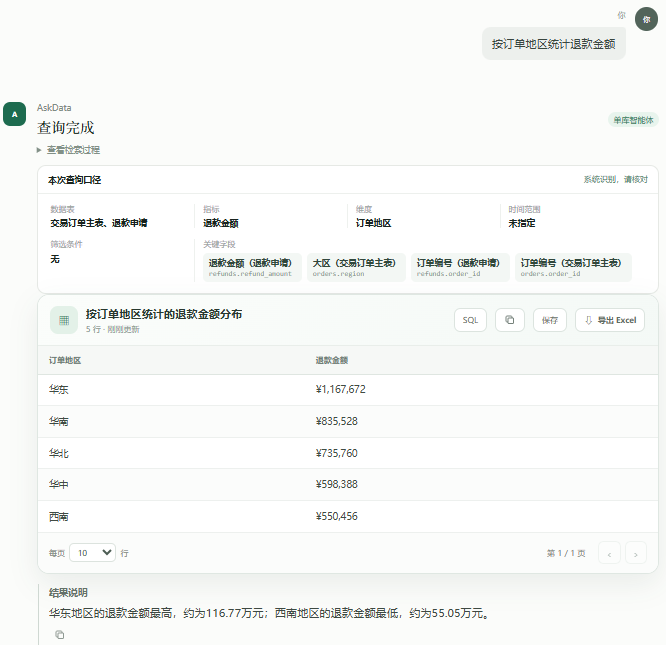Open the rows-per-page dropdown showing 10

pos(93,552)
